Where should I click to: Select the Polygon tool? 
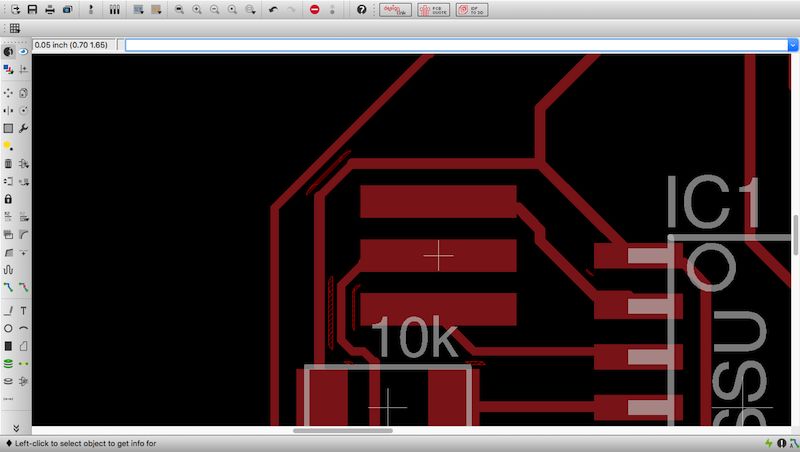pos(23,346)
